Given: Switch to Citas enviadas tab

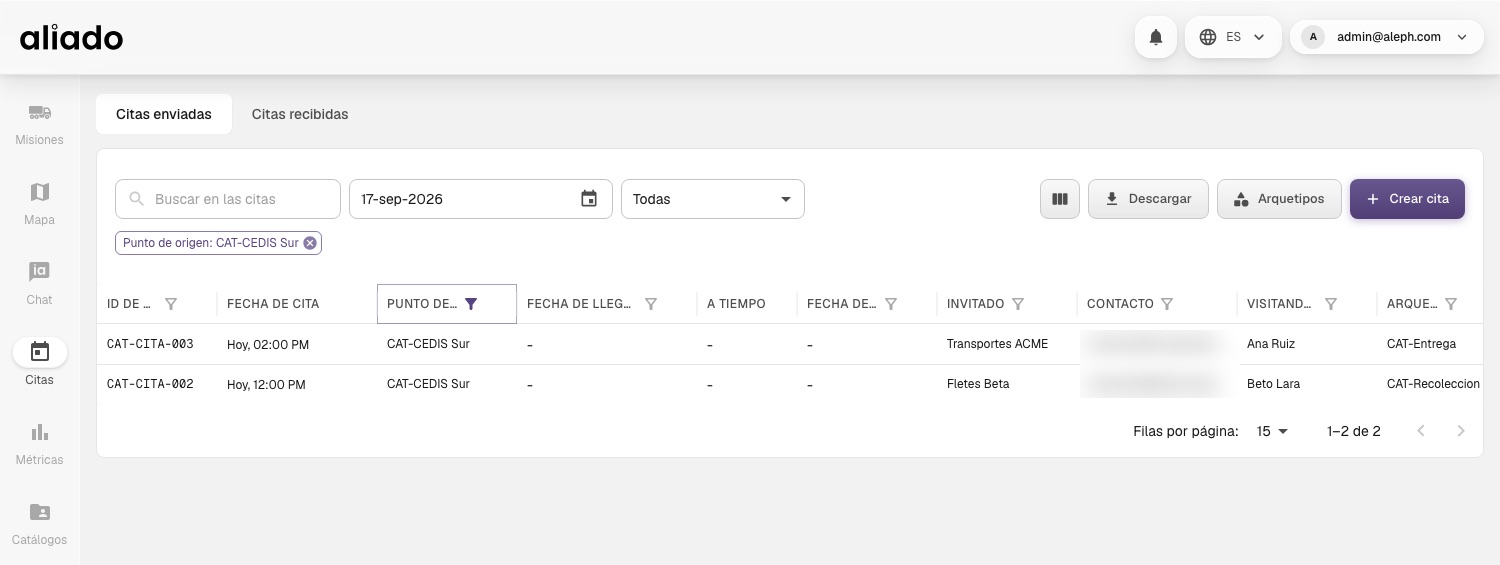Looking at the screenshot, I should point(164,114).
